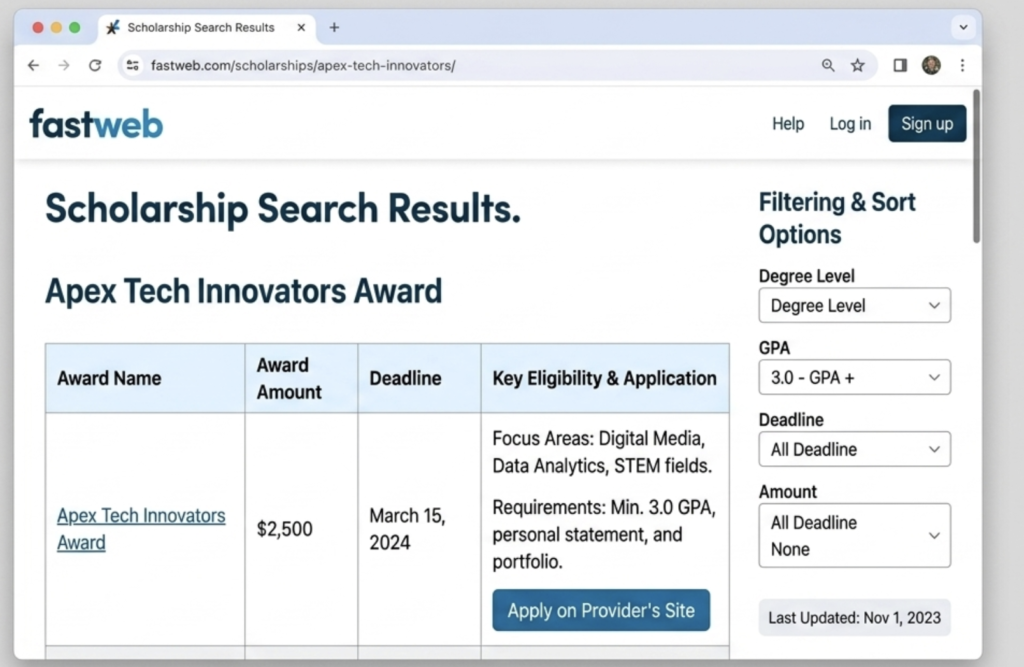Open the Amount filter dropdown
The width and height of the screenshot is (1024, 667).
click(854, 535)
